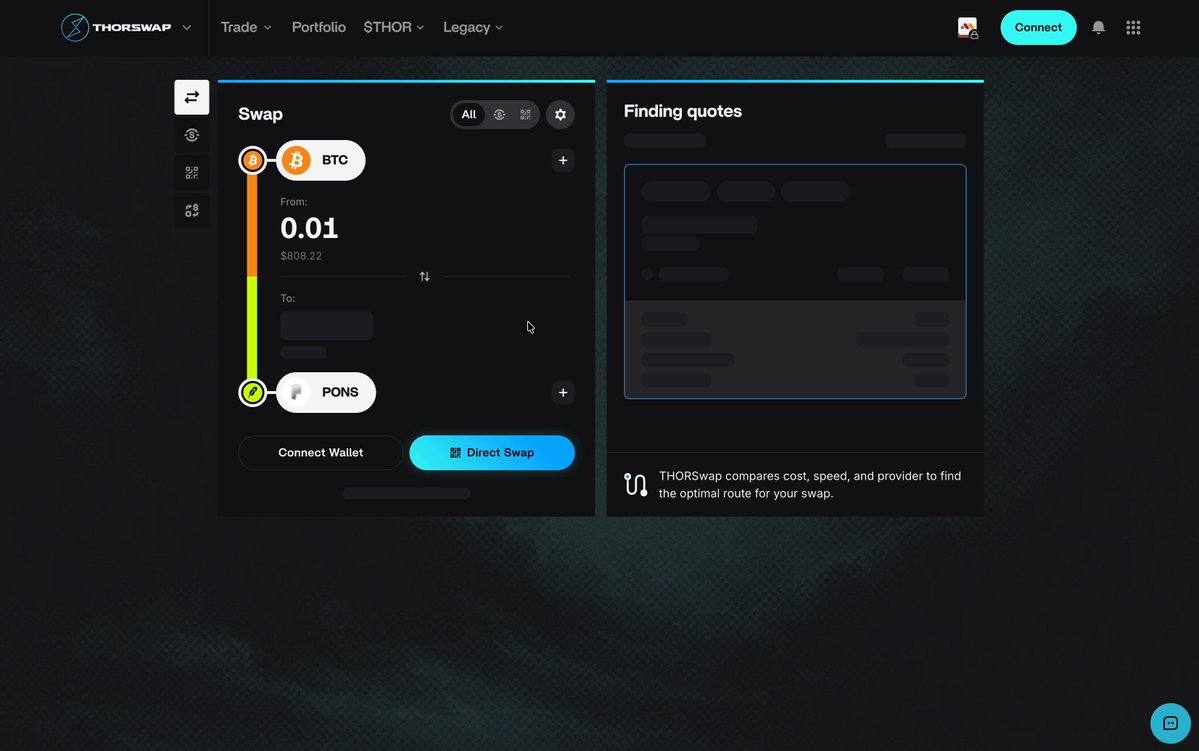The width and height of the screenshot is (1199, 751).
Task: Click the loading quote card
Action: 795,281
